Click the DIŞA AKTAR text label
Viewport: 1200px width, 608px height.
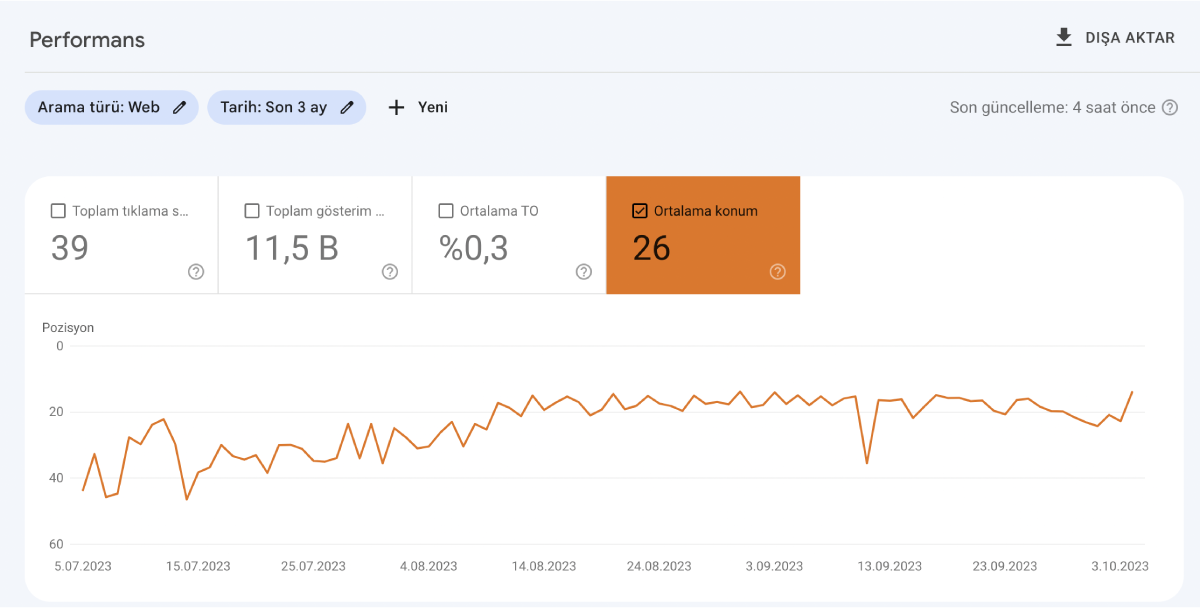pyautogui.click(x=1130, y=38)
